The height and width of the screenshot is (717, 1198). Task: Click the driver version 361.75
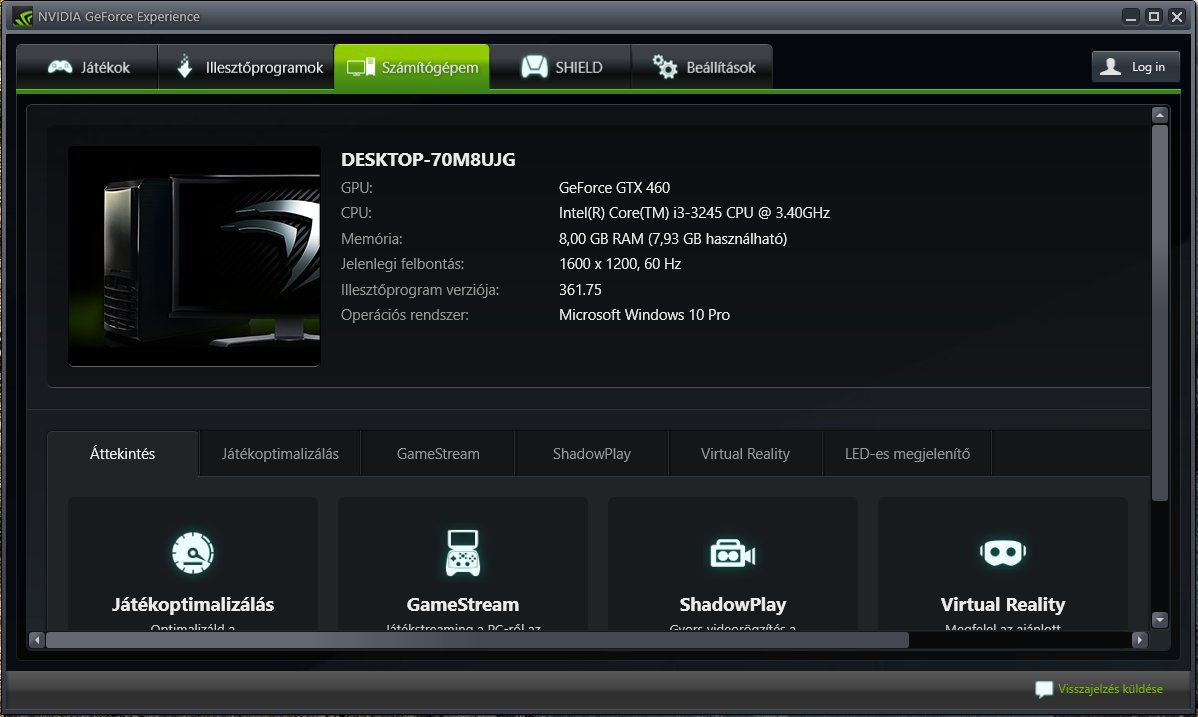pyautogui.click(x=580, y=290)
